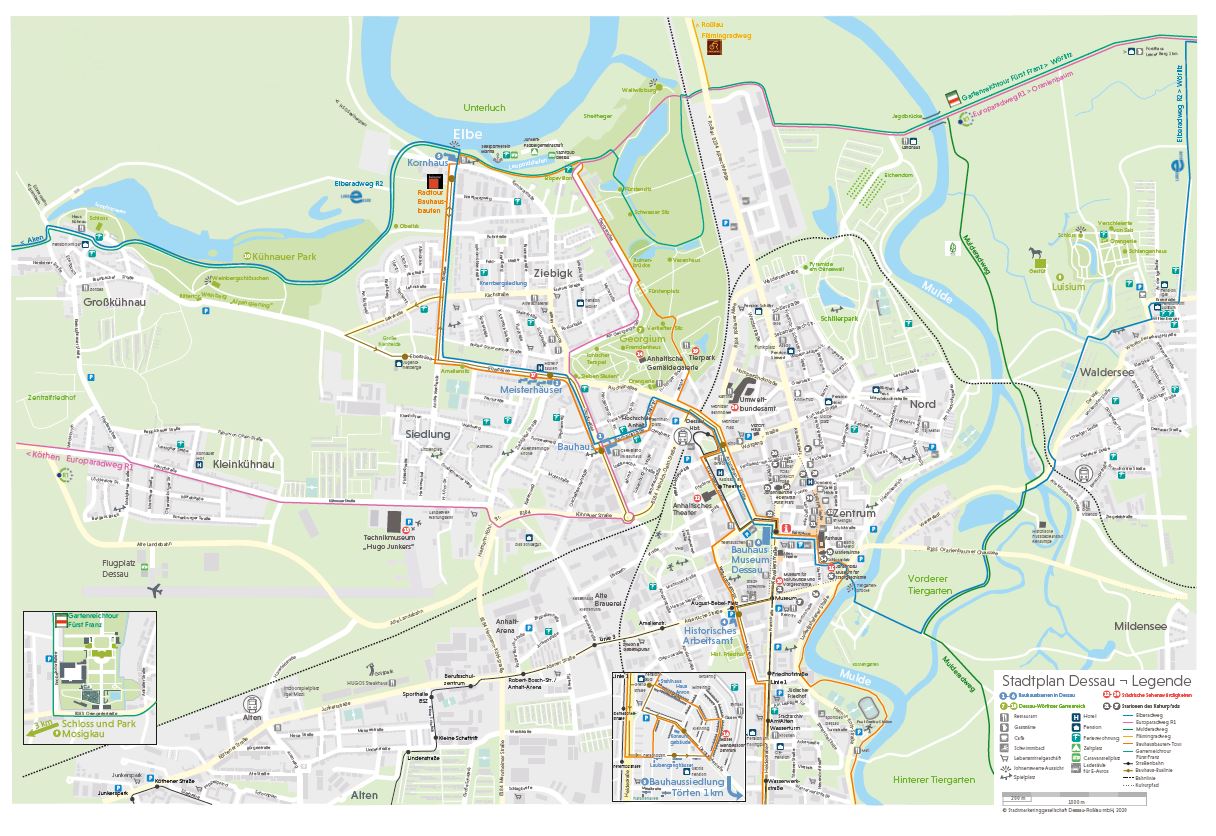Click the Gaststätte symbol in the legend
1216x836 pixels.
(x=1004, y=727)
